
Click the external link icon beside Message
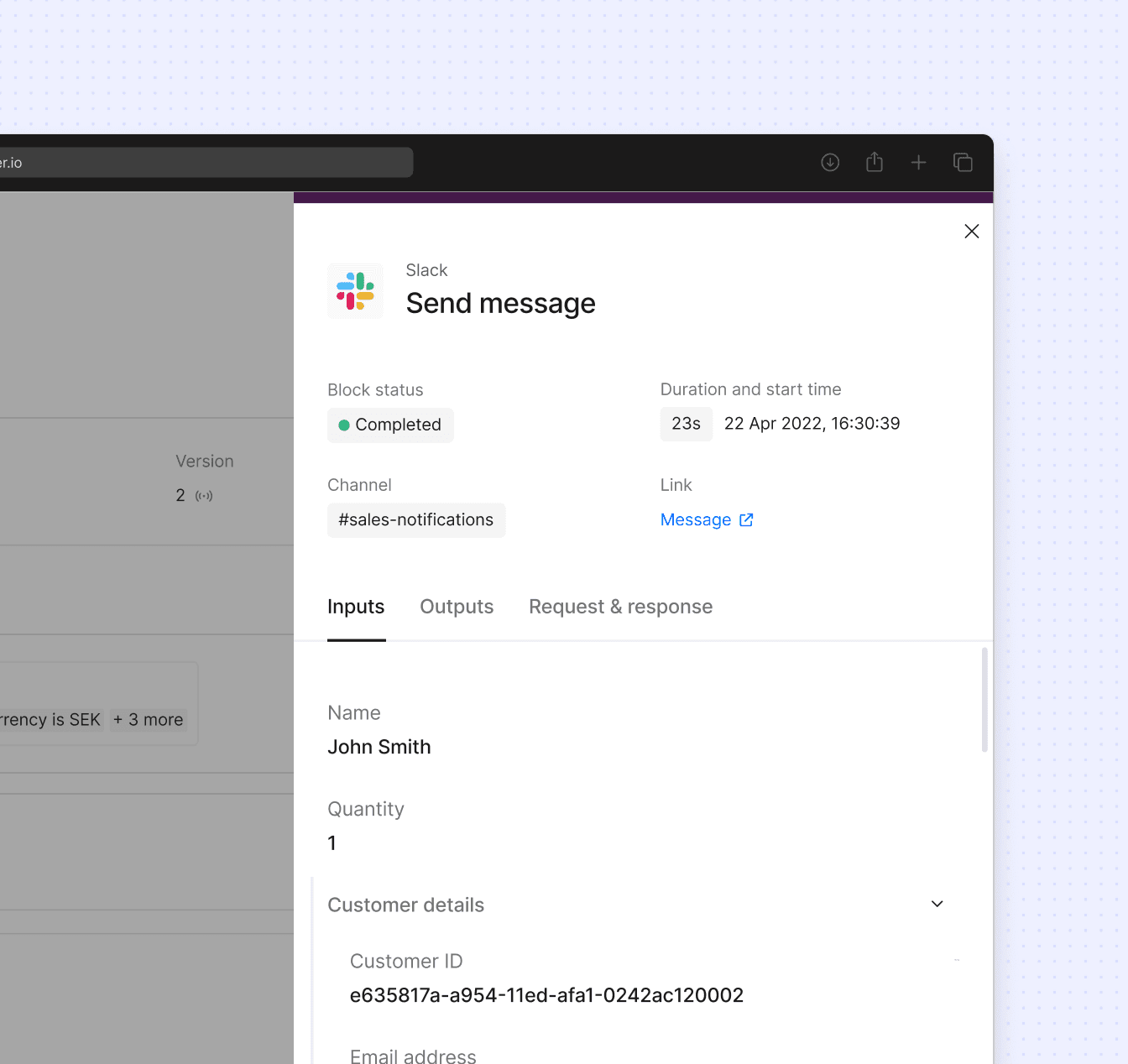click(x=746, y=520)
